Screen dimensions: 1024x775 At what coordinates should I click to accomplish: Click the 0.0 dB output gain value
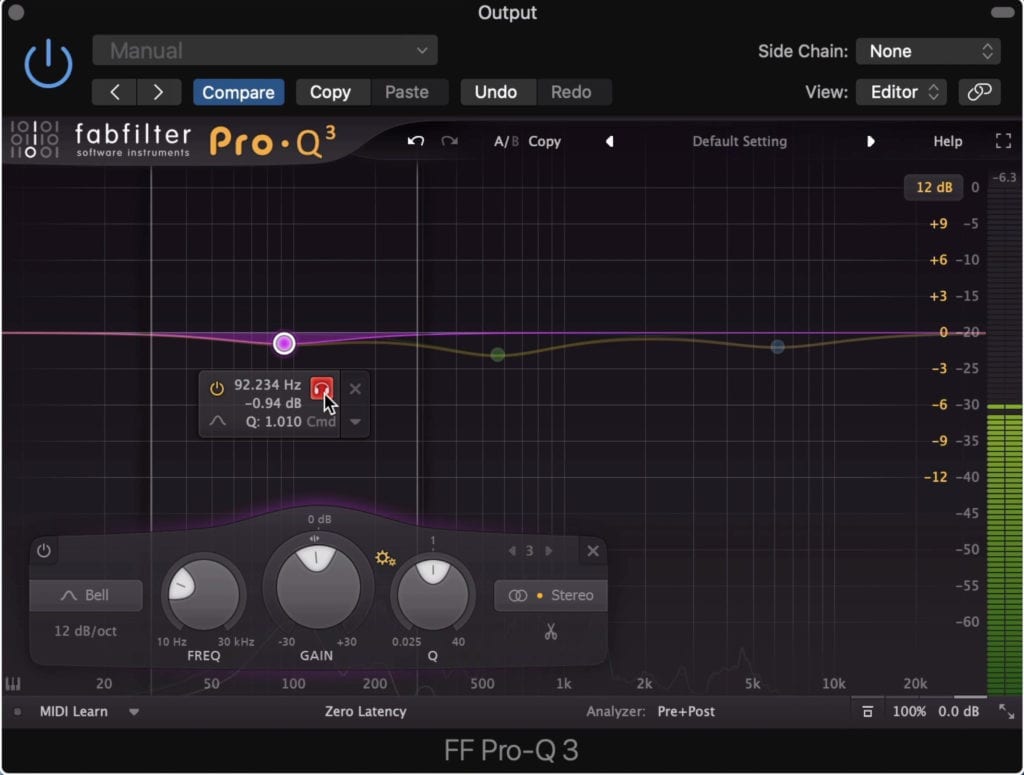(x=959, y=711)
